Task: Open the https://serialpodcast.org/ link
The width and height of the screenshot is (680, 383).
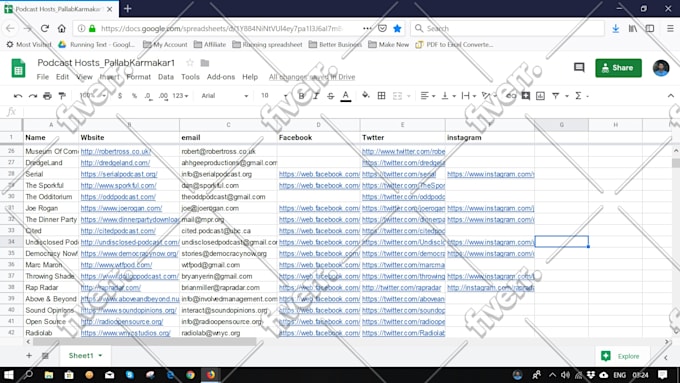Action: pyautogui.click(x=119, y=174)
